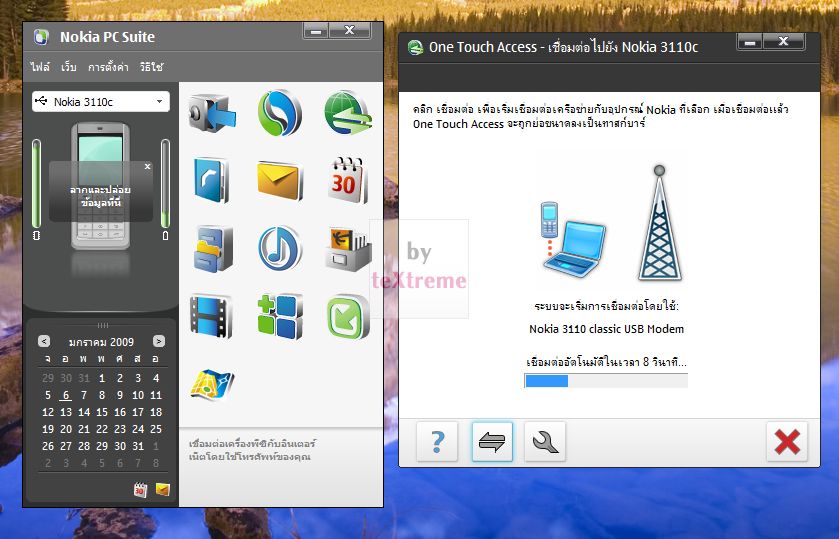The width and height of the screenshot is (839, 539).
Task: Select January 19 in the calendar
Action: coord(48,429)
